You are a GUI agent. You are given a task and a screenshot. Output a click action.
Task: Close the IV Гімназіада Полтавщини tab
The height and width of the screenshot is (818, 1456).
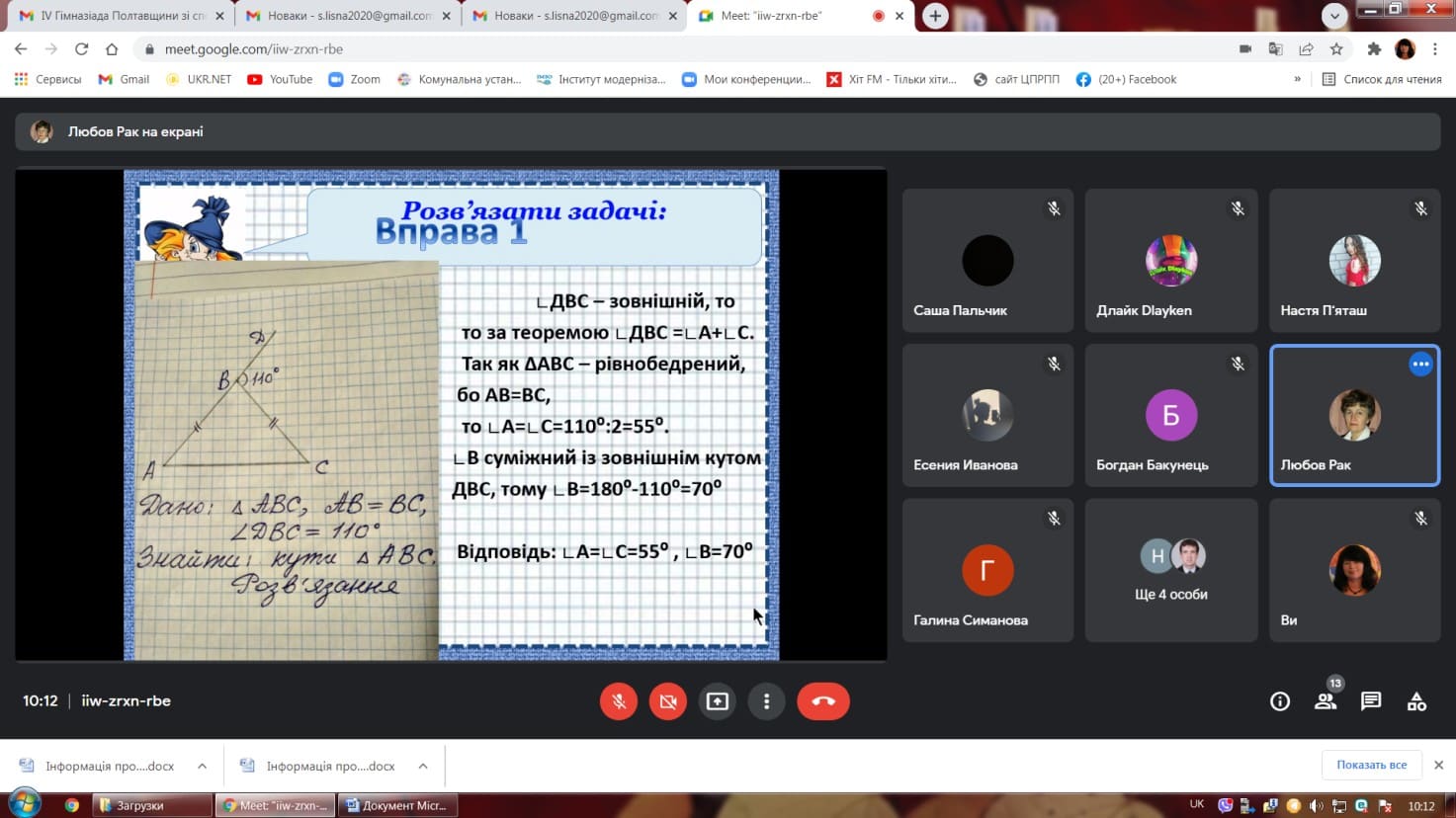pyautogui.click(x=219, y=16)
